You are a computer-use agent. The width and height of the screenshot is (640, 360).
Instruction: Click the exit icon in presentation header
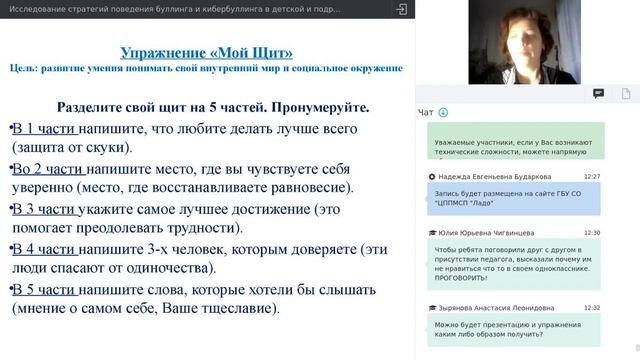(401, 9)
